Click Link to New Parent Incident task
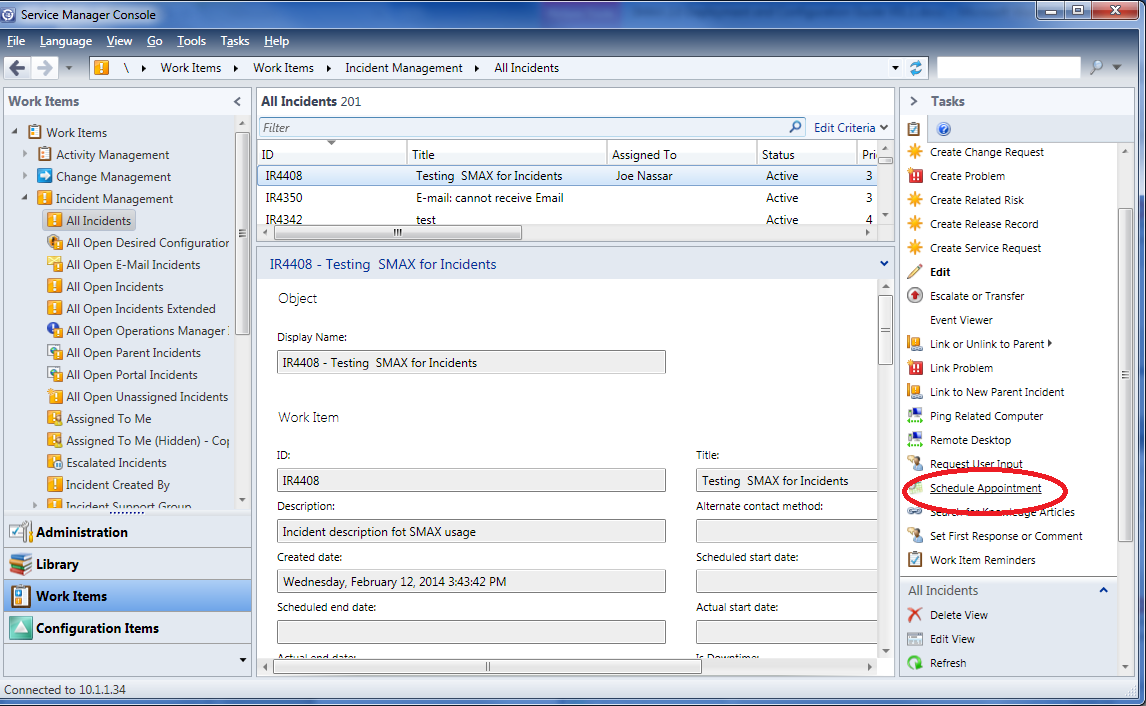Screen dimensions: 1146x706 [997, 392]
